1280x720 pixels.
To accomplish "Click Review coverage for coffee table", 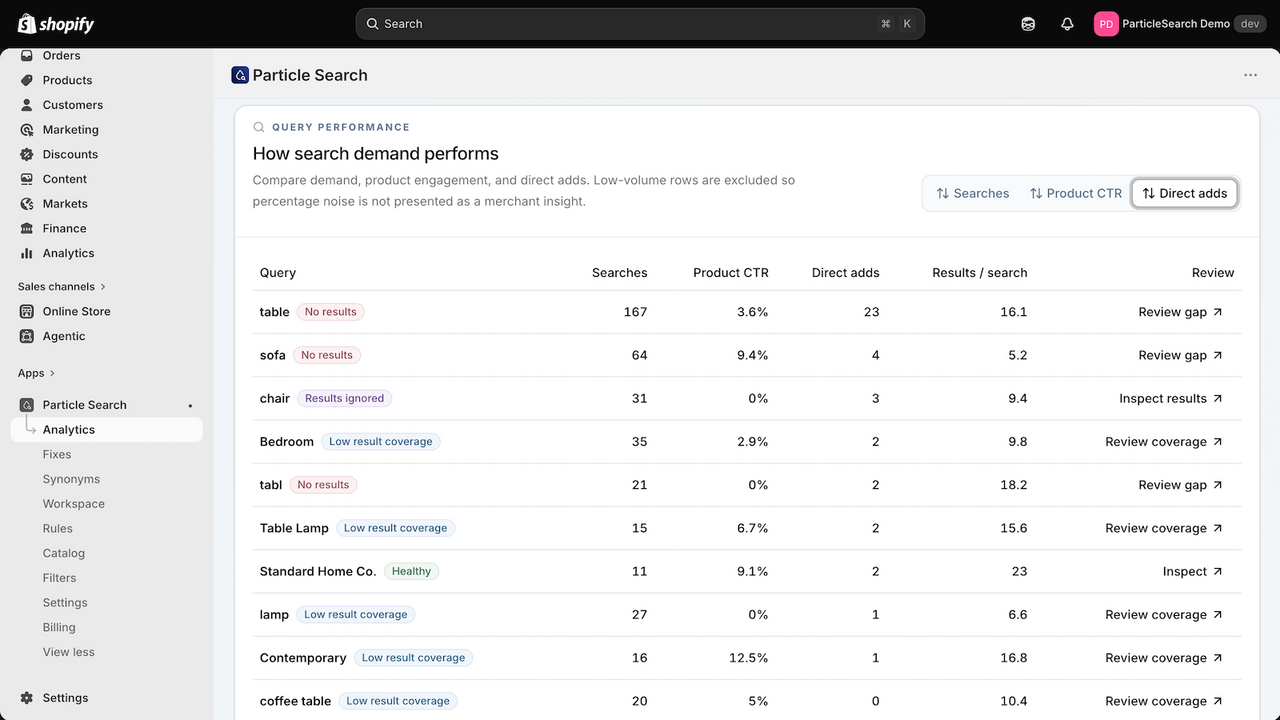I will click(x=1164, y=701).
